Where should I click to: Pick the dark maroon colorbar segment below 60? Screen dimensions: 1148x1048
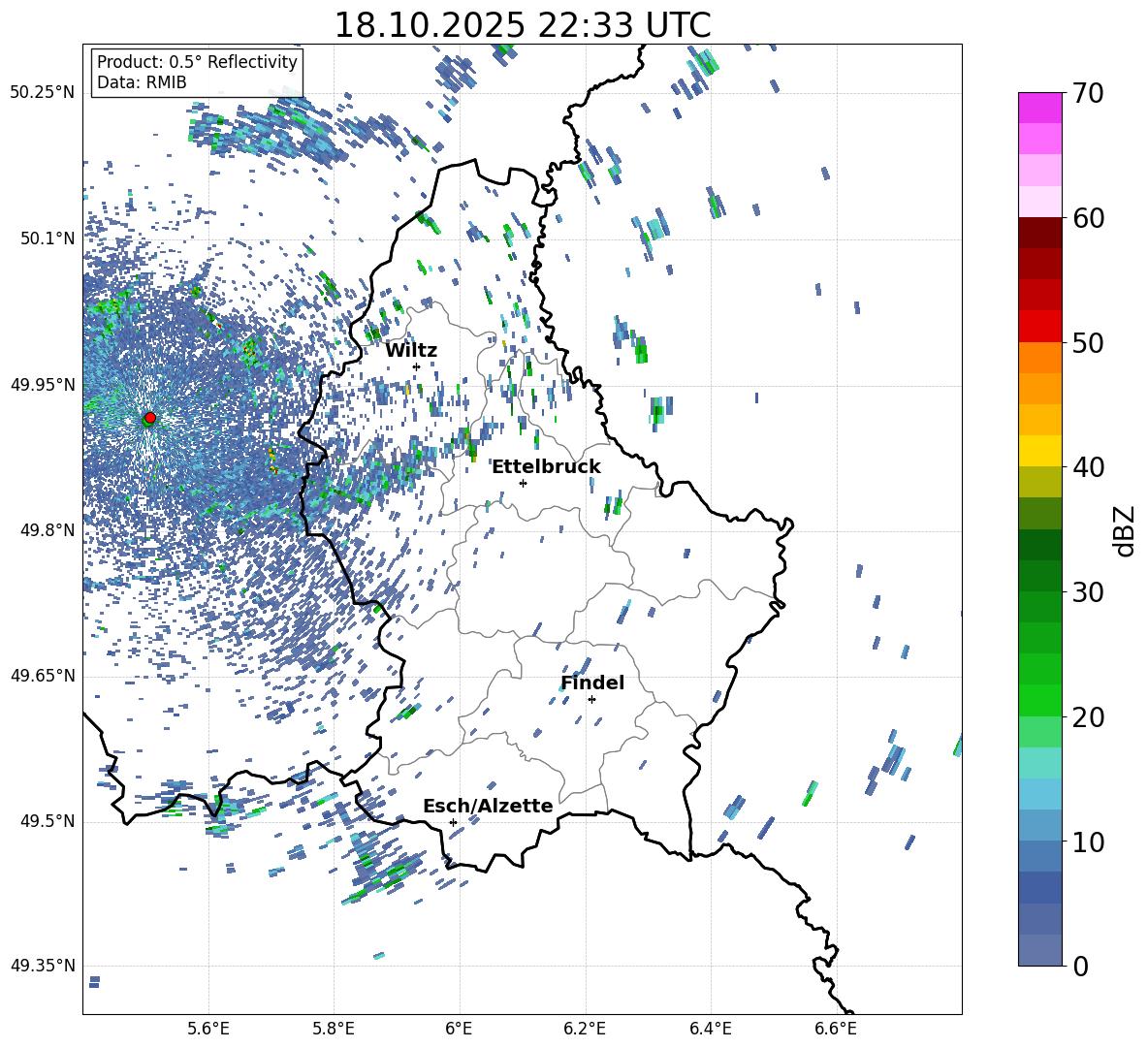(x=1040, y=233)
